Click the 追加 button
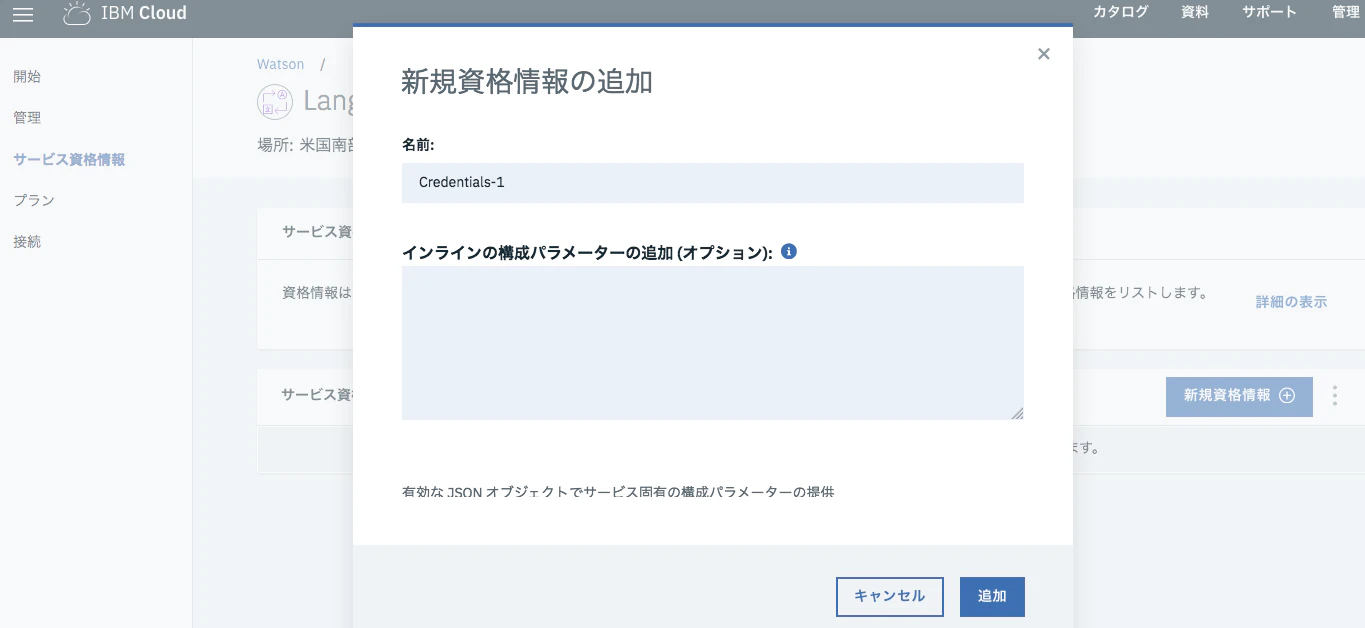1365x628 pixels. [x=992, y=597]
